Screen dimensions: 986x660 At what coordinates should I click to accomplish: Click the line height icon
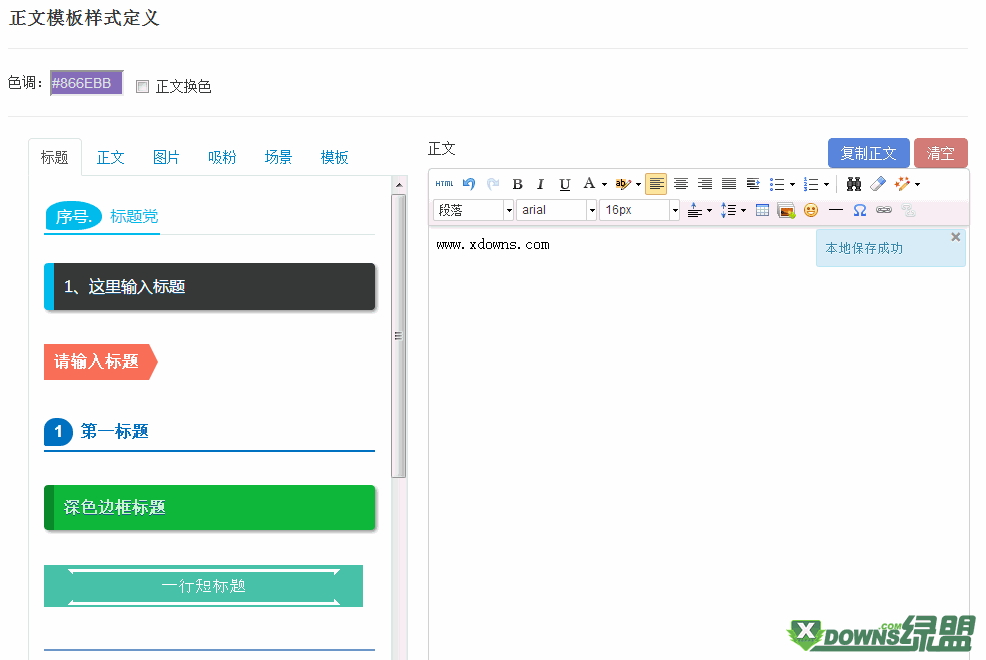click(728, 210)
